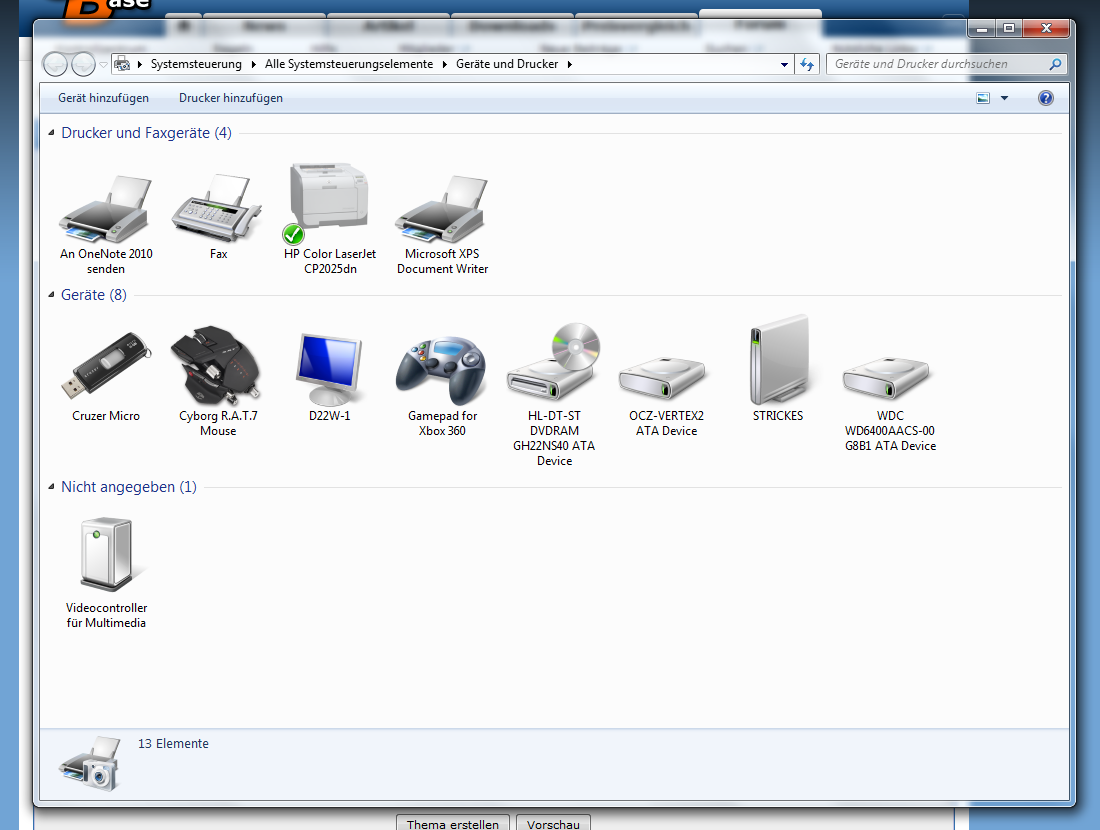This screenshot has width=1100, height=830.
Task: Expand the arrow after Systemsteuerung
Action: 253,65
